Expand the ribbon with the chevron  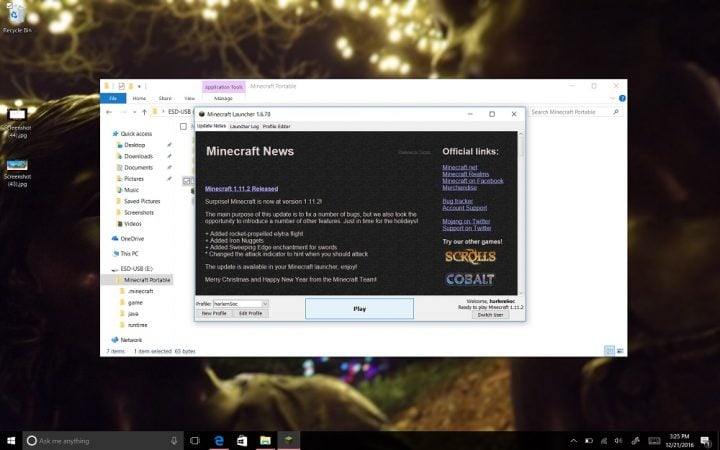pyautogui.click(x=612, y=98)
